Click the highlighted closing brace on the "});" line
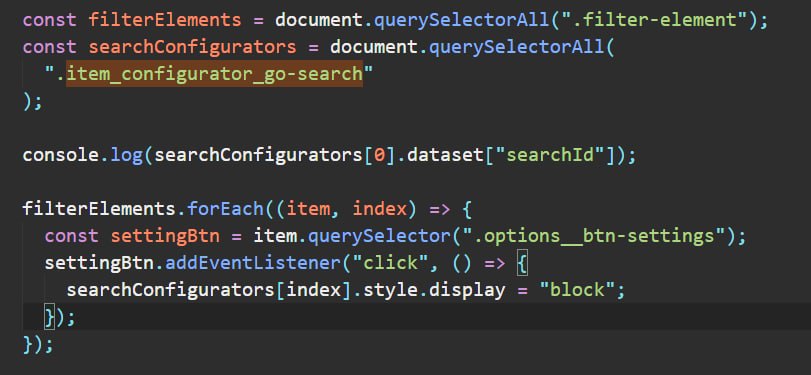This screenshot has width=811, height=375. (x=50, y=318)
